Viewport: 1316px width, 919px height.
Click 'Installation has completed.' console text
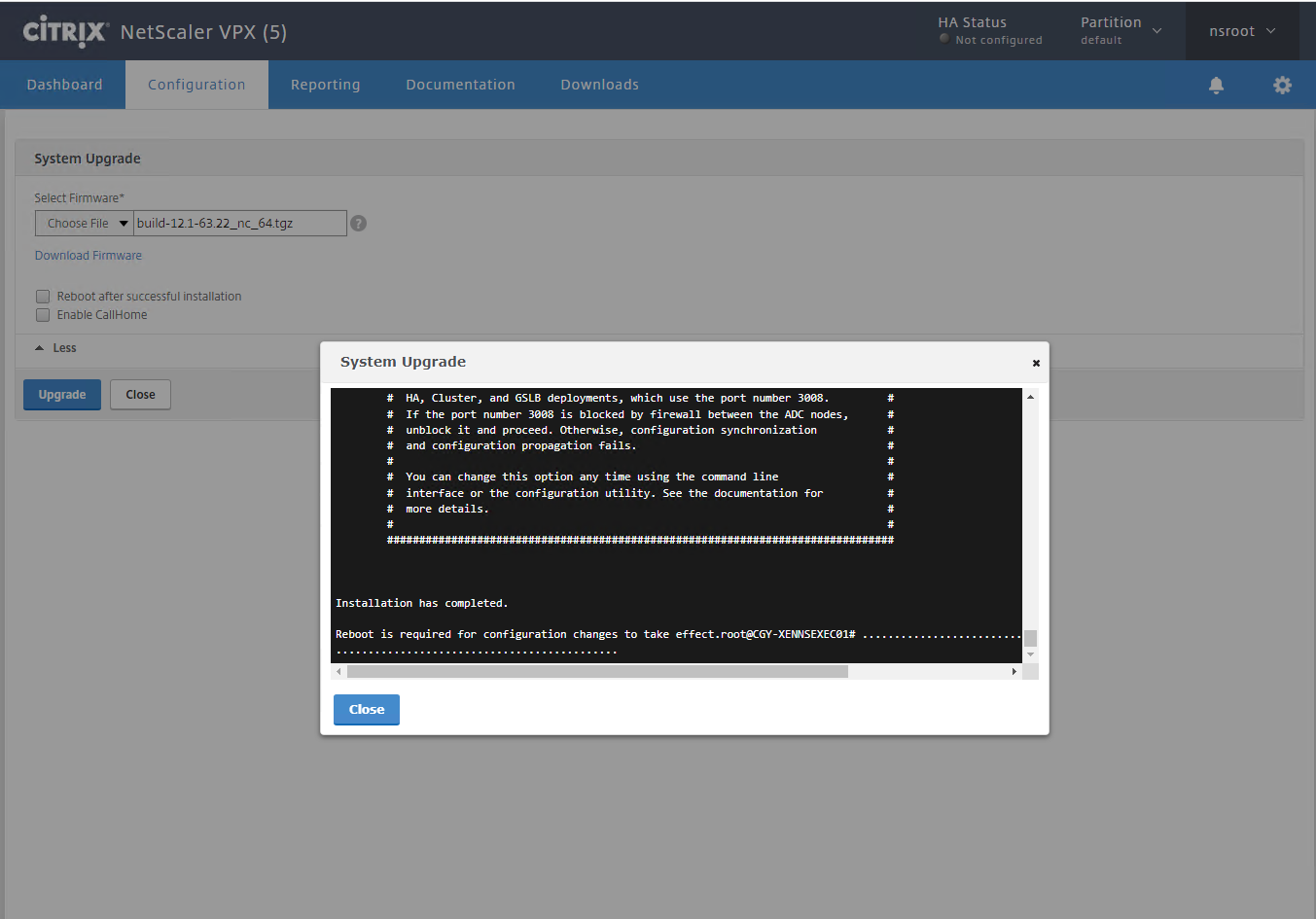[421, 603]
